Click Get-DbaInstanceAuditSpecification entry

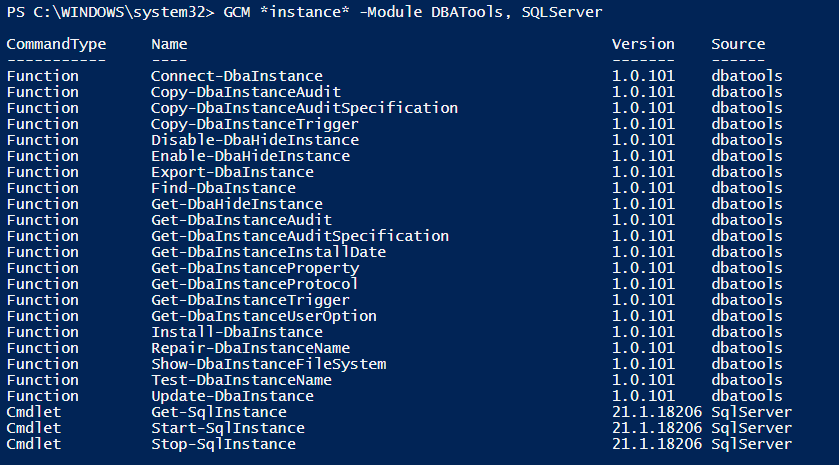pos(300,237)
